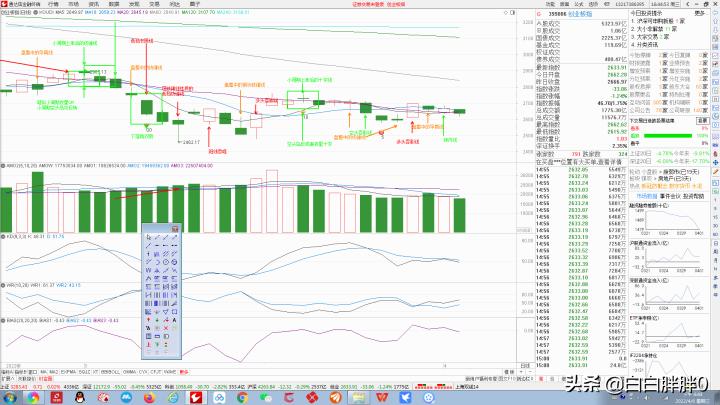Switch to the MA indicator tab
The image size is (720, 405).
43,372
